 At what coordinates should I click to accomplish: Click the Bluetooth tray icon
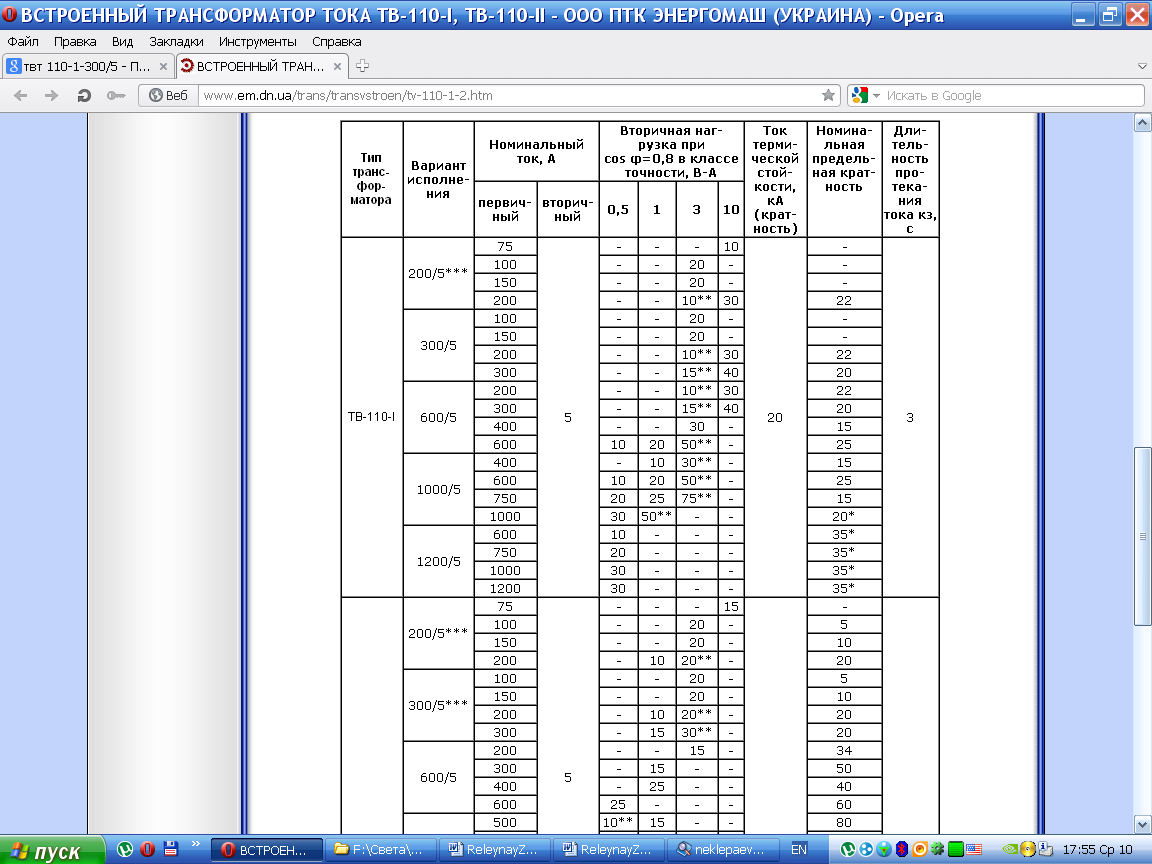click(901, 849)
